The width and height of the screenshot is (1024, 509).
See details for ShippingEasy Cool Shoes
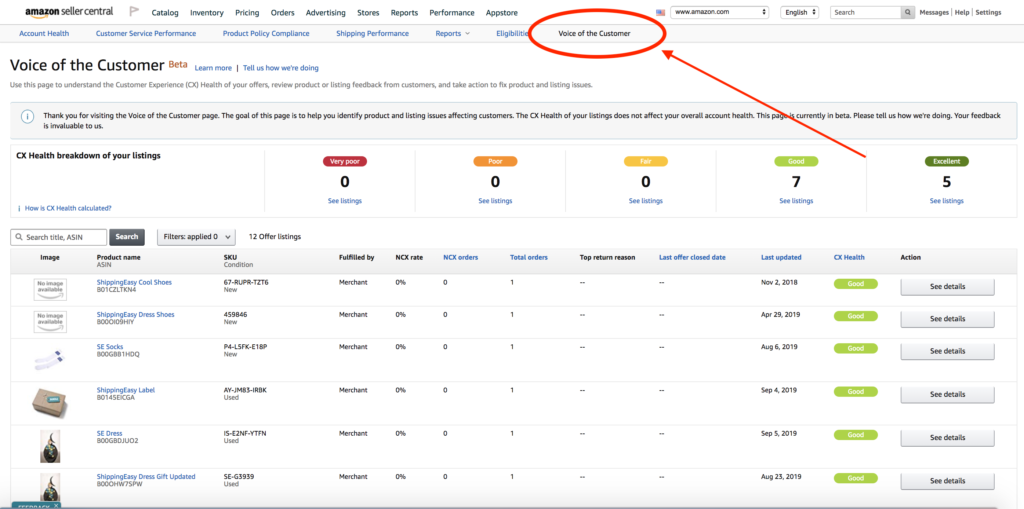click(x=948, y=287)
